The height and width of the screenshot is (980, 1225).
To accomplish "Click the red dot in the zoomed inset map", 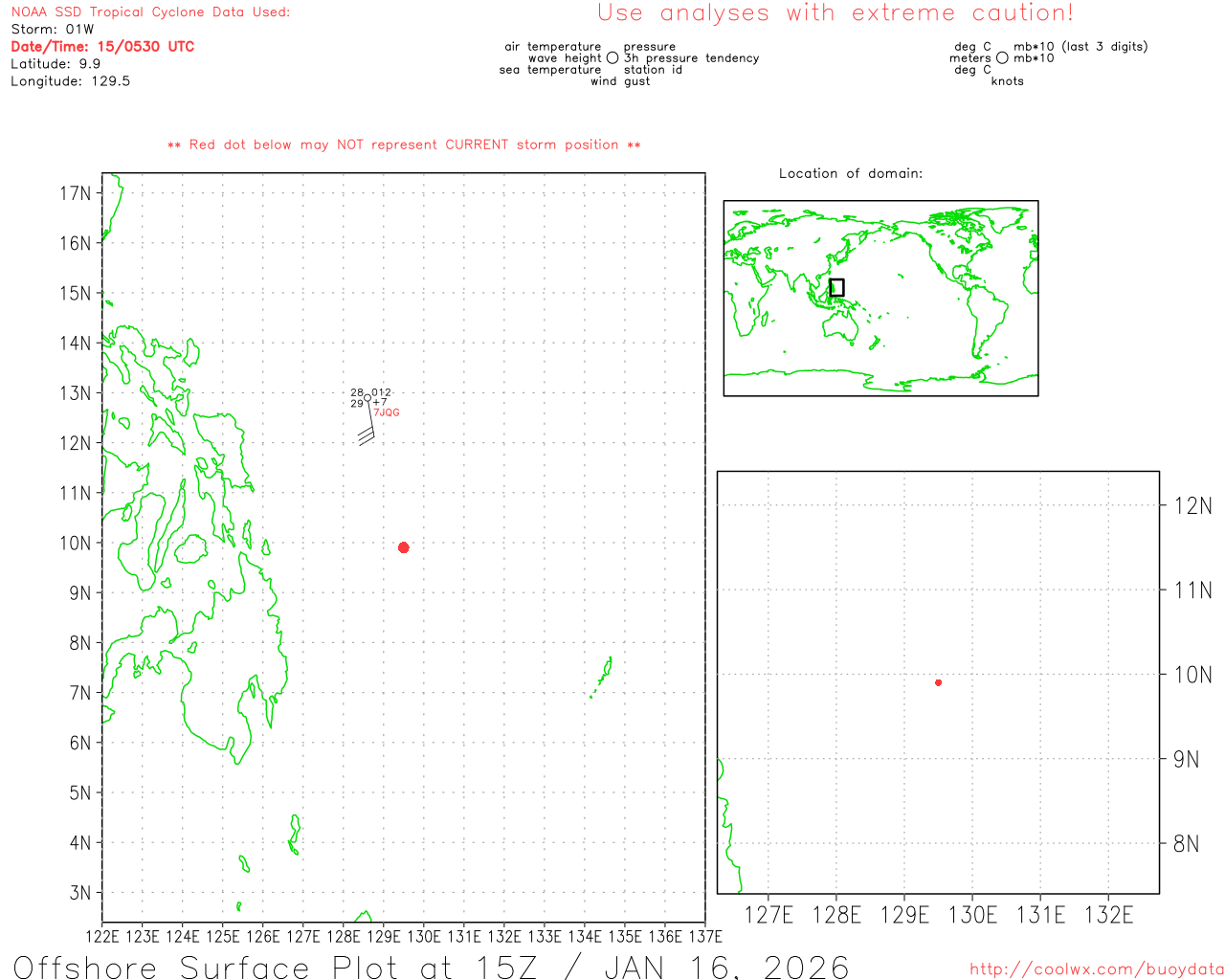I will coord(938,682).
